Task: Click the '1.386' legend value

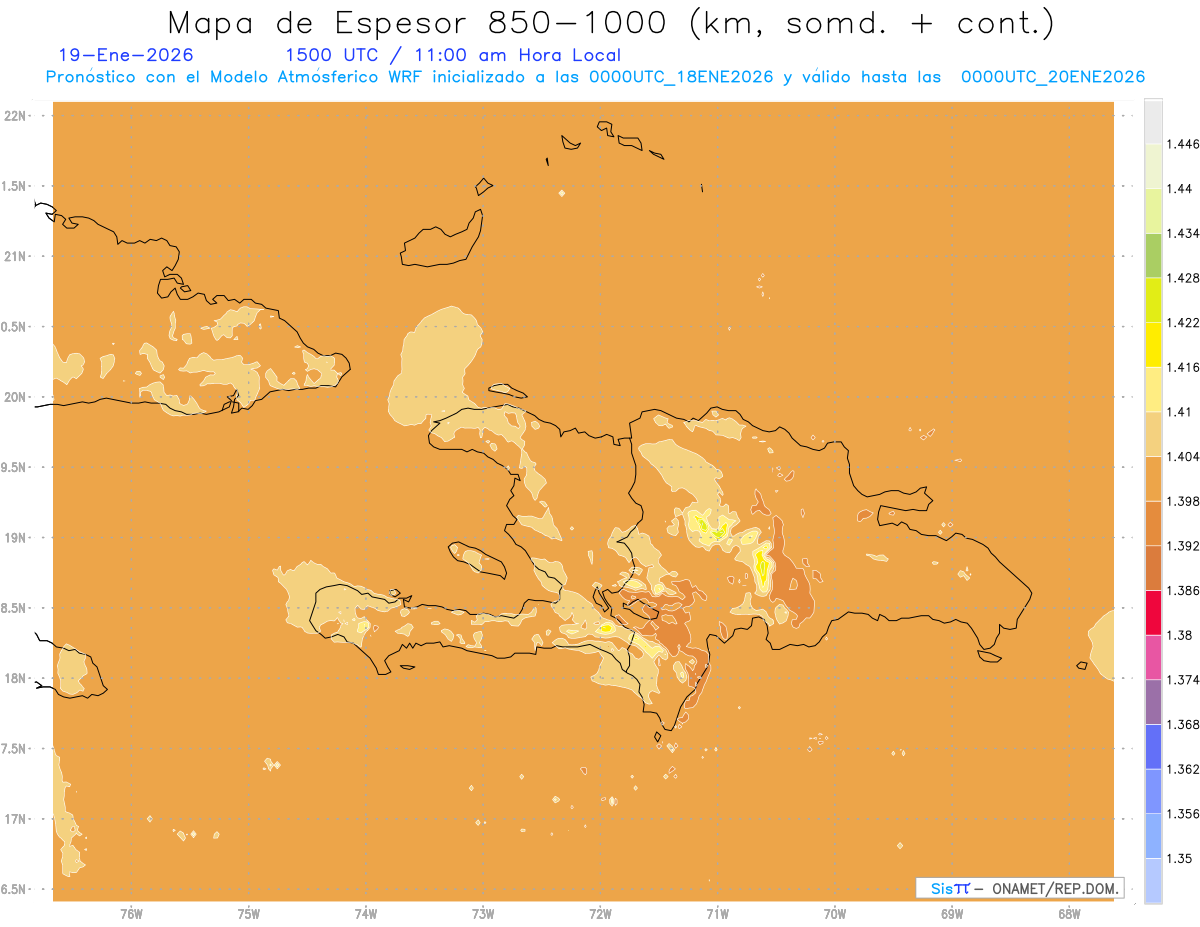Action: pos(1182,591)
